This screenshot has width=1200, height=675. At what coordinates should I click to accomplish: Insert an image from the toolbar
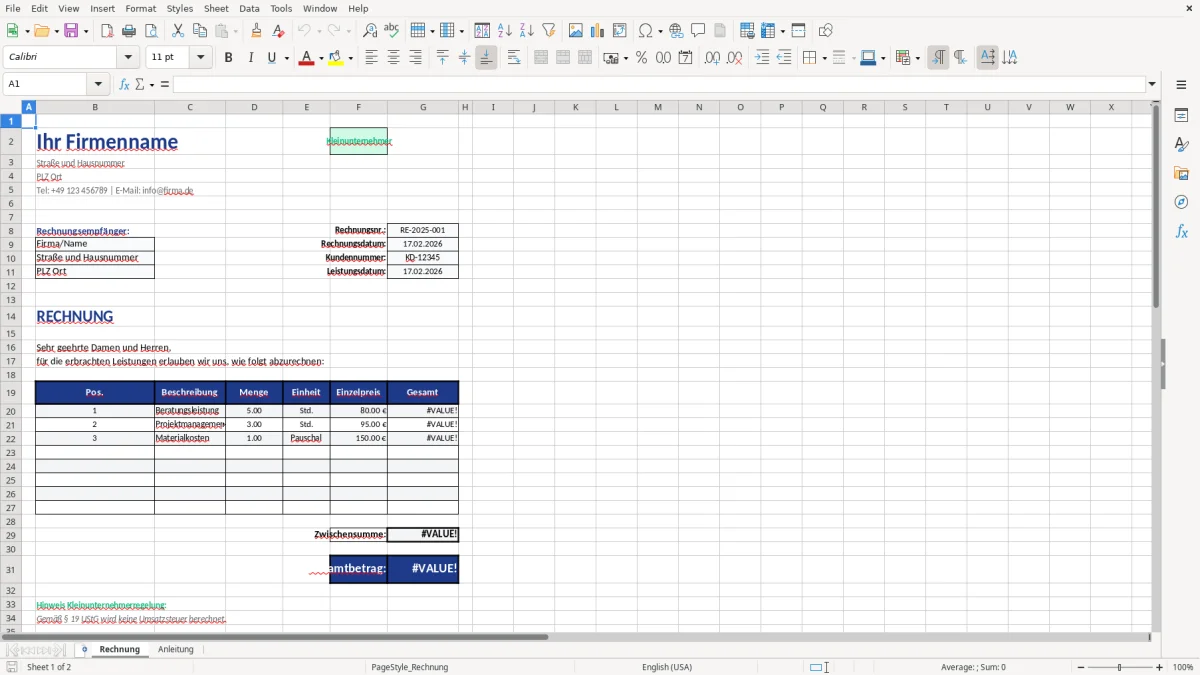576,30
